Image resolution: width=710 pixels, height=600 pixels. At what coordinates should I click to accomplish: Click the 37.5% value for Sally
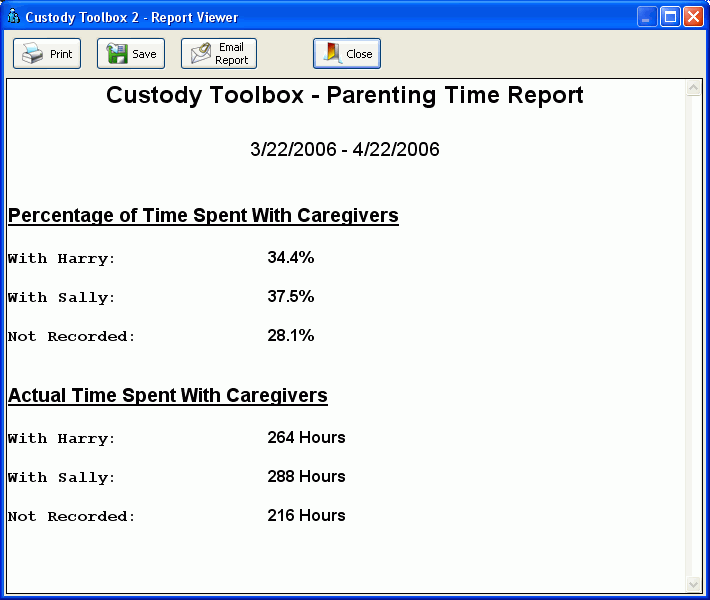(x=291, y=297)
